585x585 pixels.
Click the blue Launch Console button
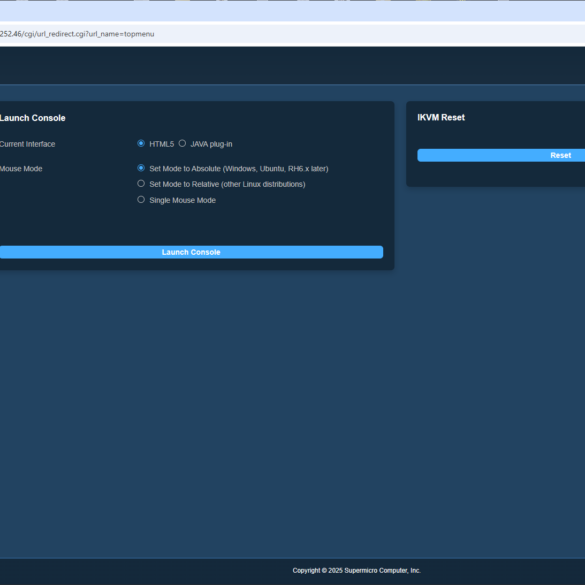point(191,252)
